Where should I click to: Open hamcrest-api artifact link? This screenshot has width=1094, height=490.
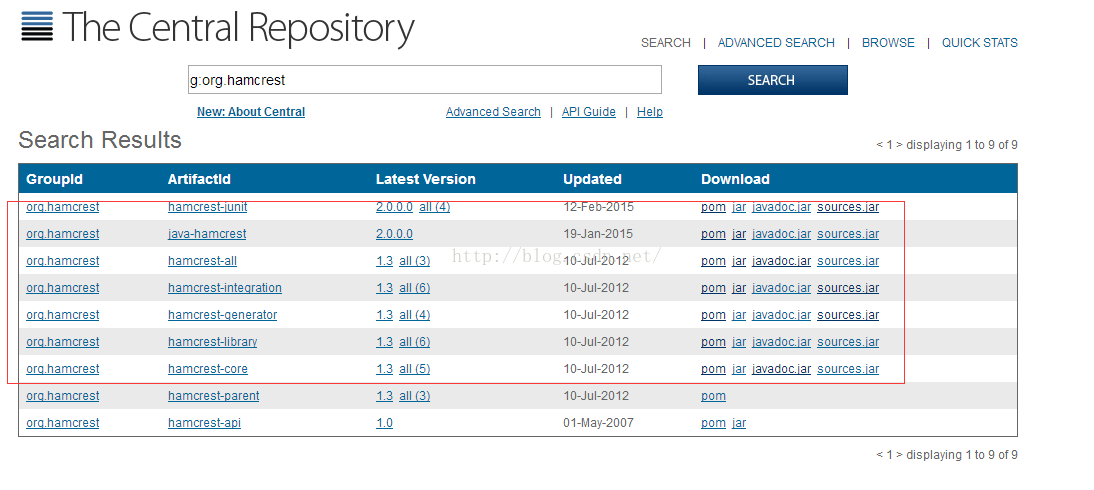tap(204, 423)
